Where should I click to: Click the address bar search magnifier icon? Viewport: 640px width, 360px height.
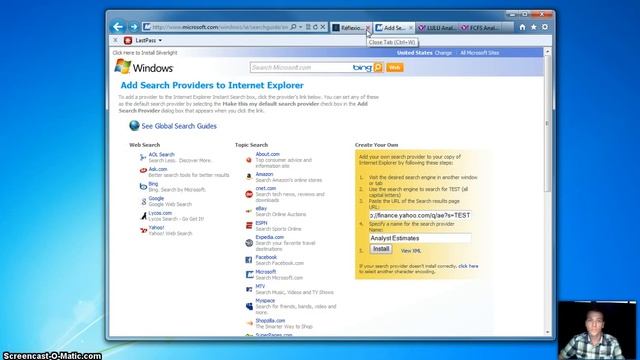click(x=293, y=27)
